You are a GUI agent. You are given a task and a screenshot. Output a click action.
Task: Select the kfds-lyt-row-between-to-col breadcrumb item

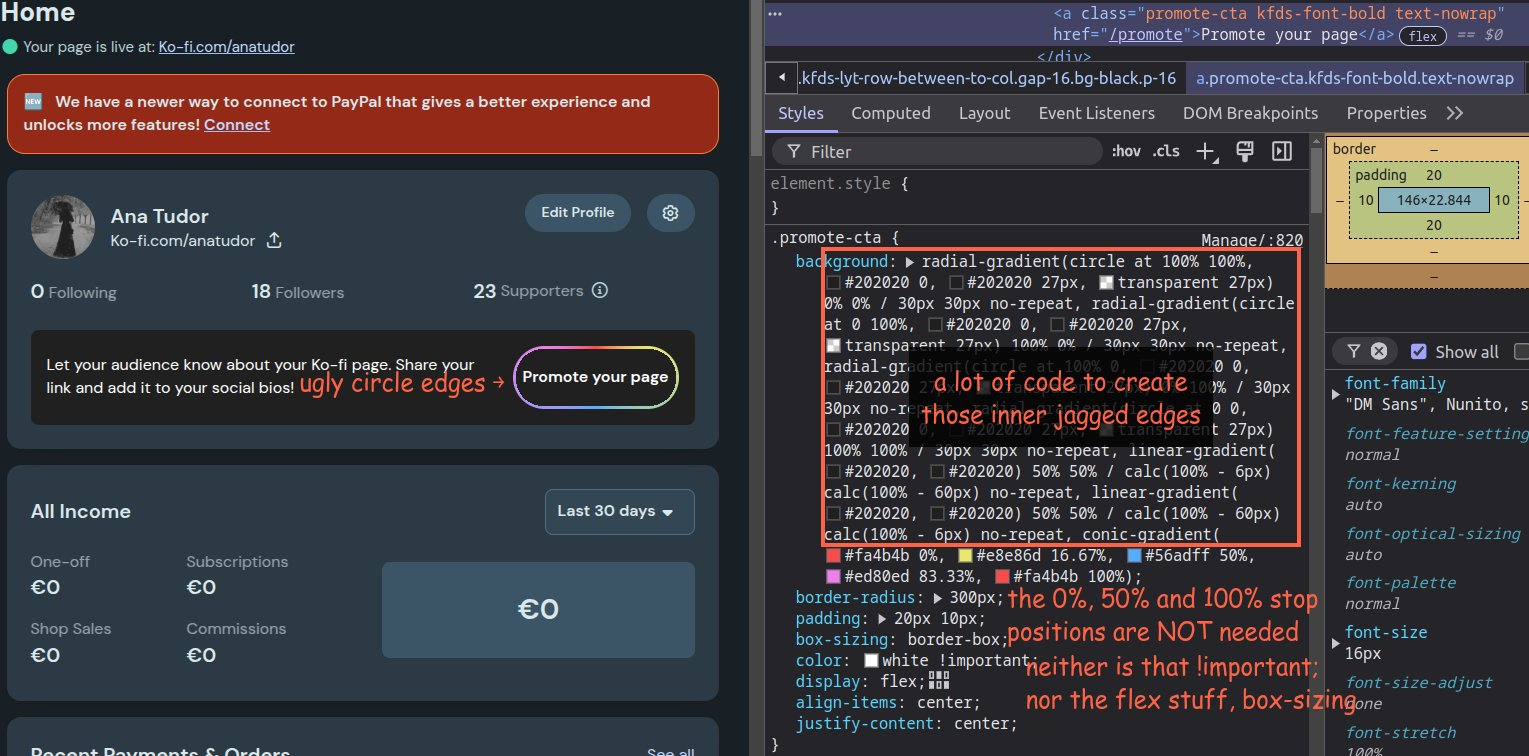click(x=988, y=78)
